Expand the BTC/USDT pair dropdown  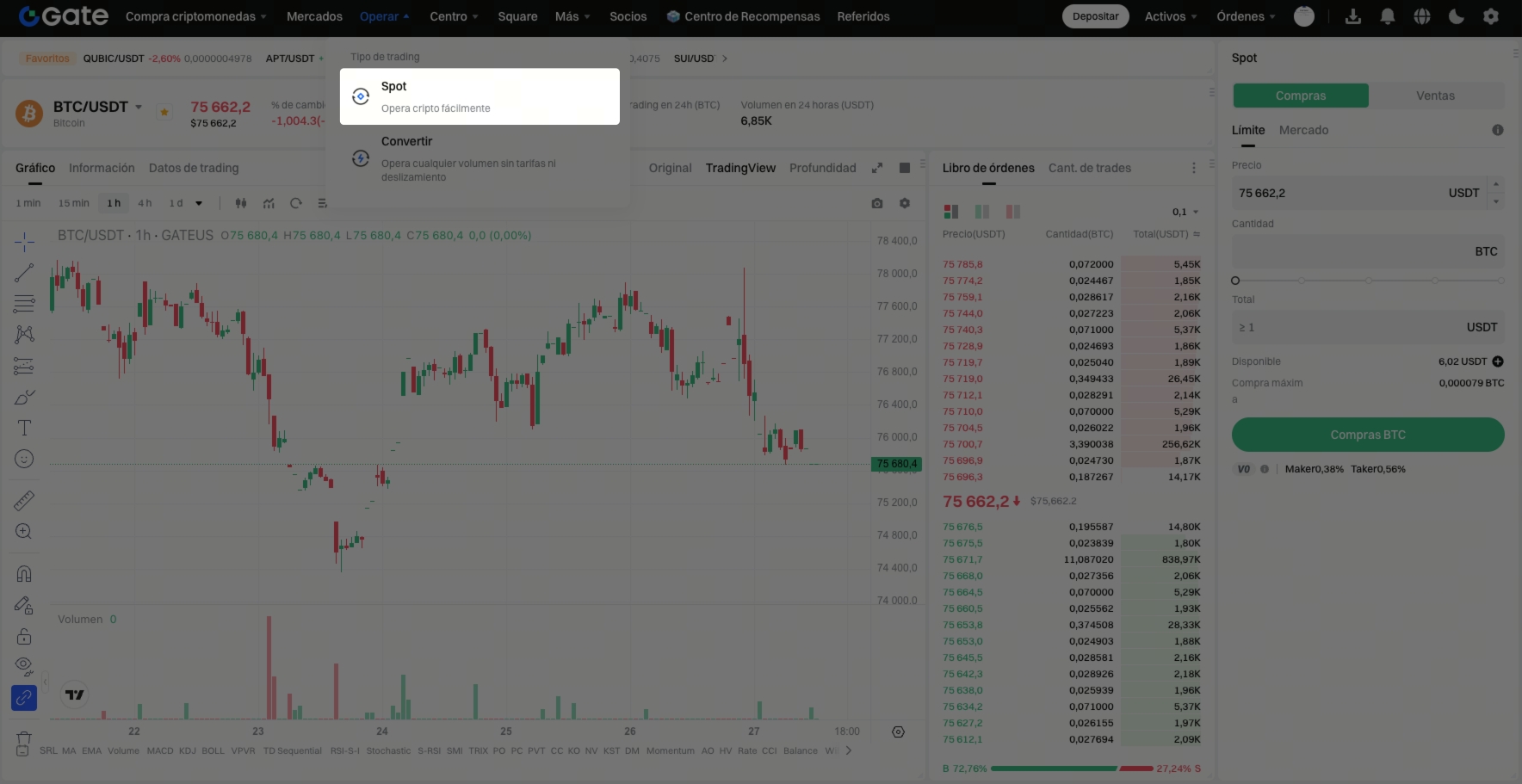click(x=138, y=107)
